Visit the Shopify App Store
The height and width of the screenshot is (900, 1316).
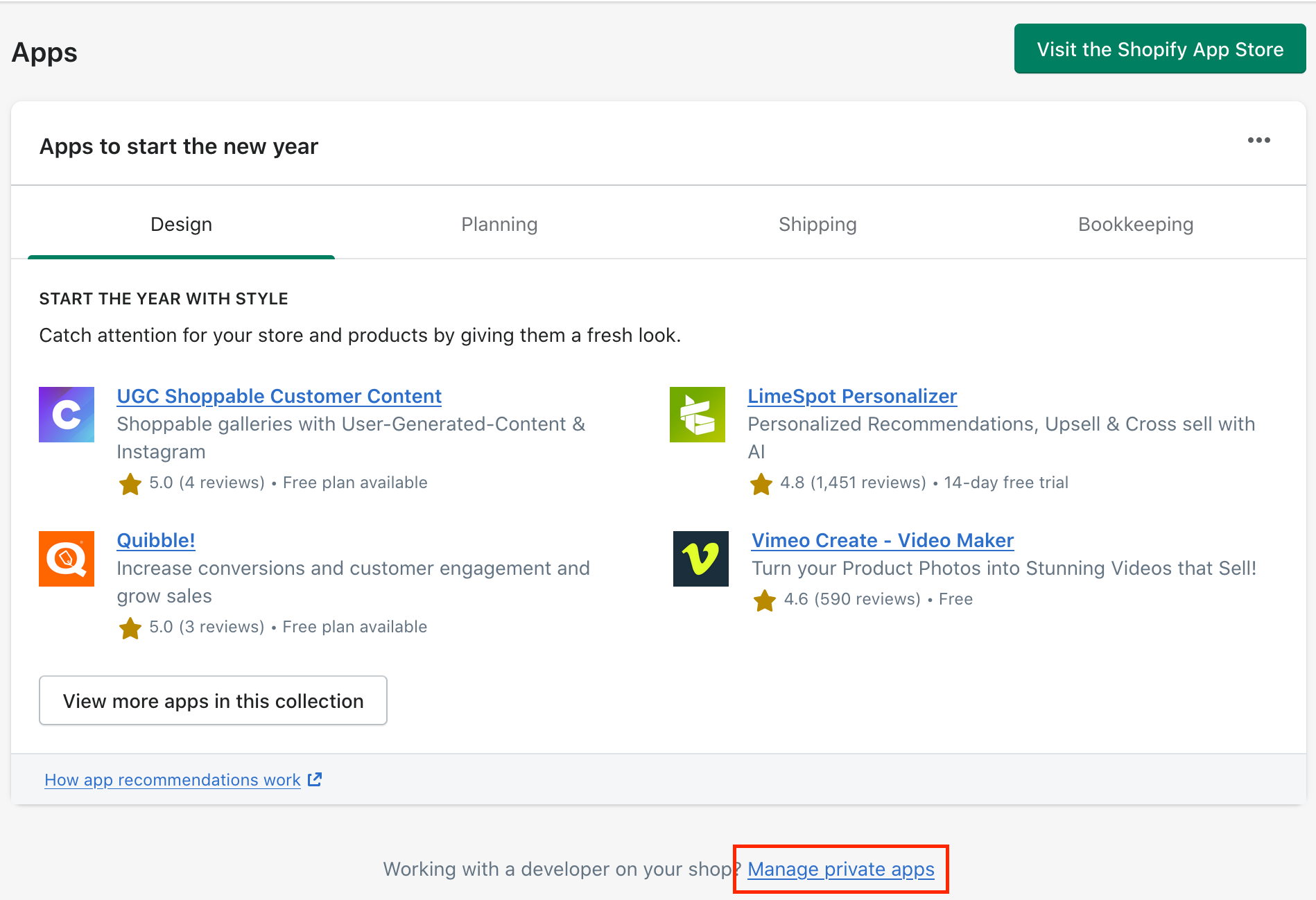1159,49
